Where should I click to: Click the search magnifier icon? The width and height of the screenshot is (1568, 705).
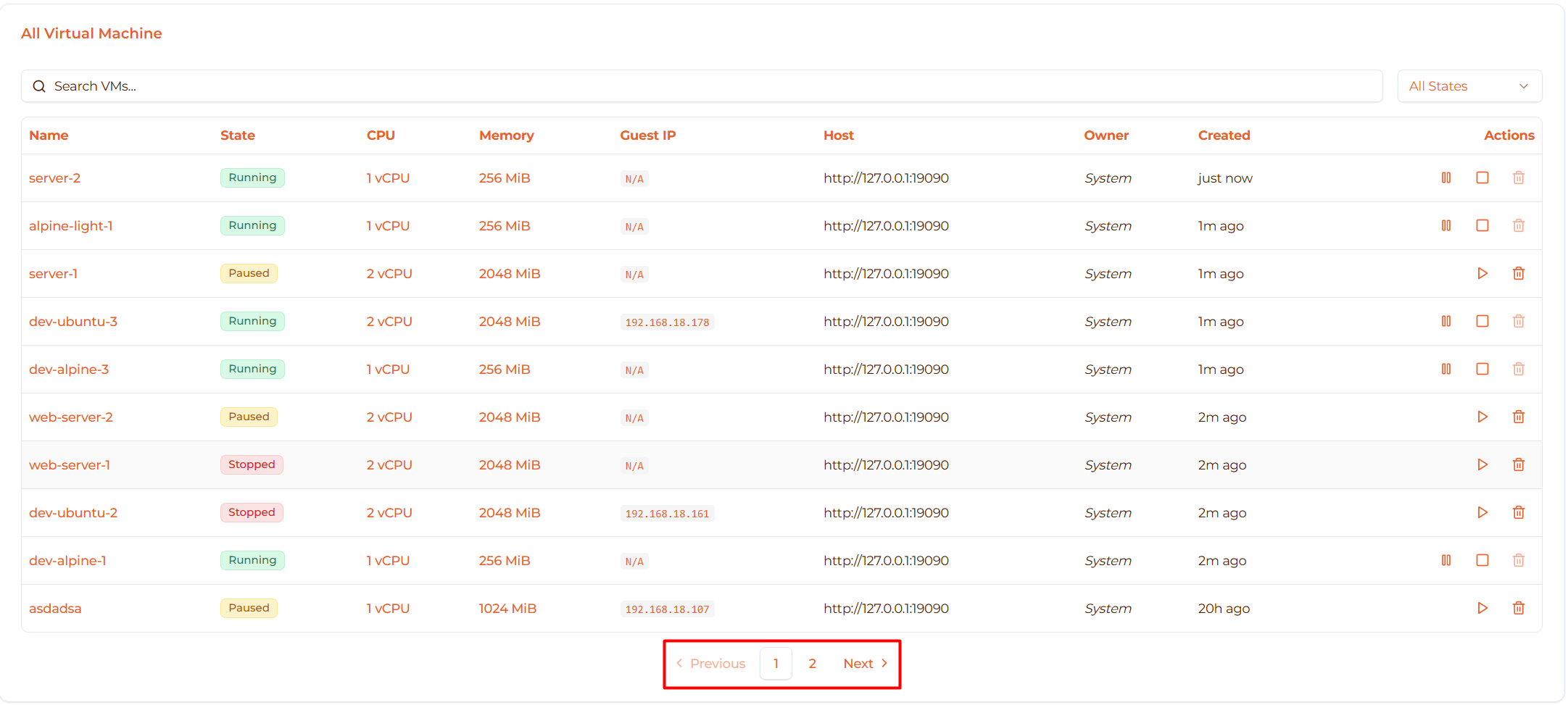pos(39,85)
